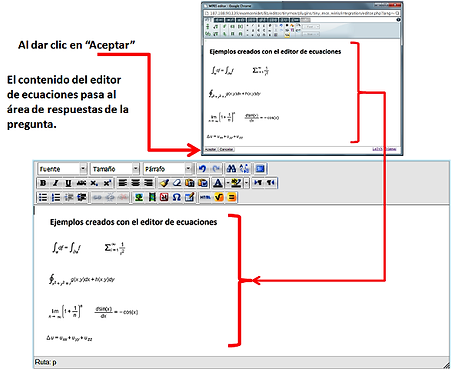Screen dimensions: 451x369
Task: Toggle italic formatting in the text editor
Action: pos(56,183)
